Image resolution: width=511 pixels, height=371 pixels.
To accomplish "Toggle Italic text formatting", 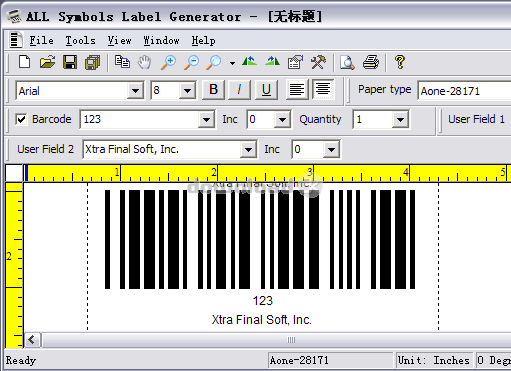I will pos(239,90).
